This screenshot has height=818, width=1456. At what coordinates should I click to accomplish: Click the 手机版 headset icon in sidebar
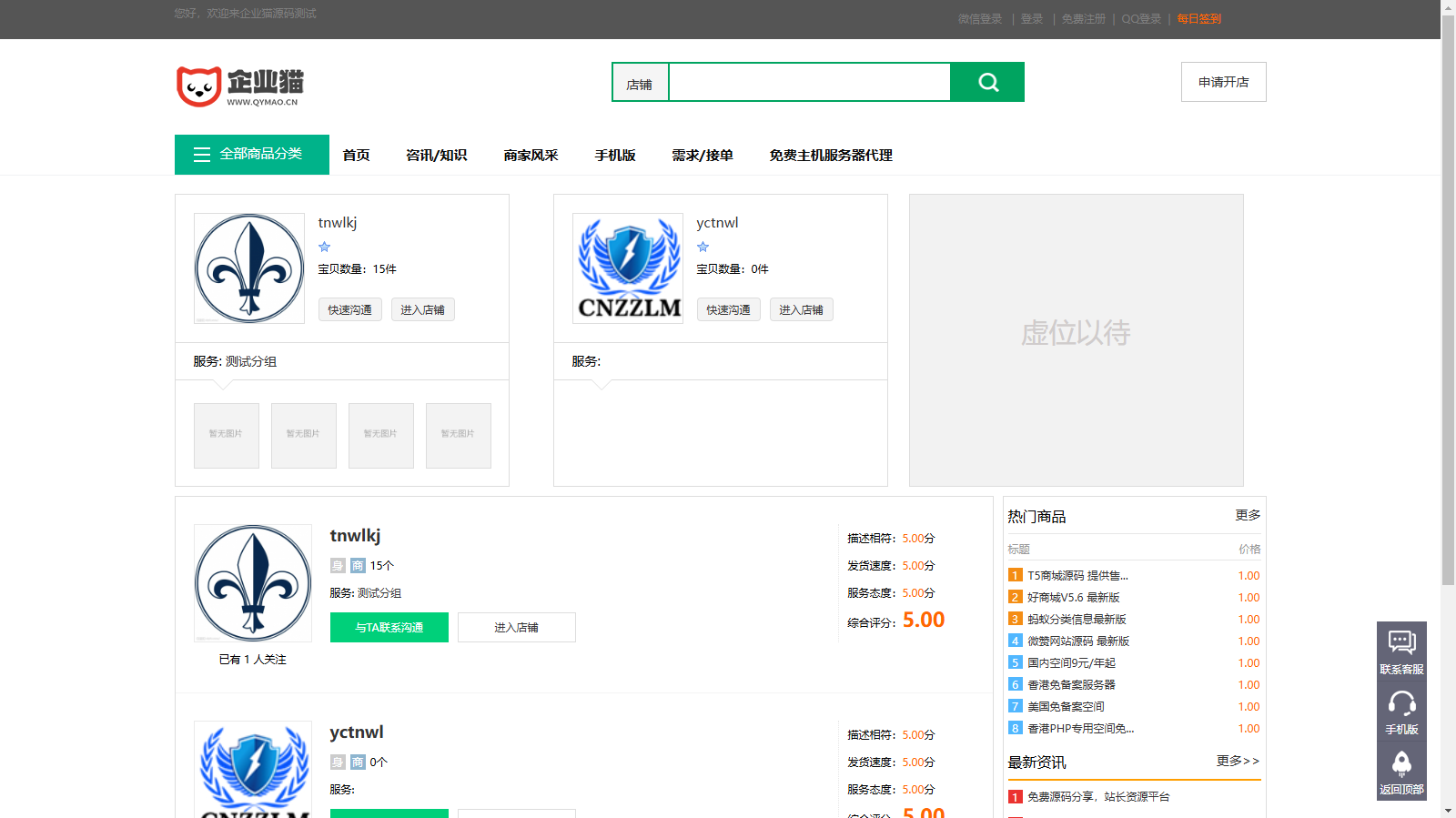[1401, 711]
